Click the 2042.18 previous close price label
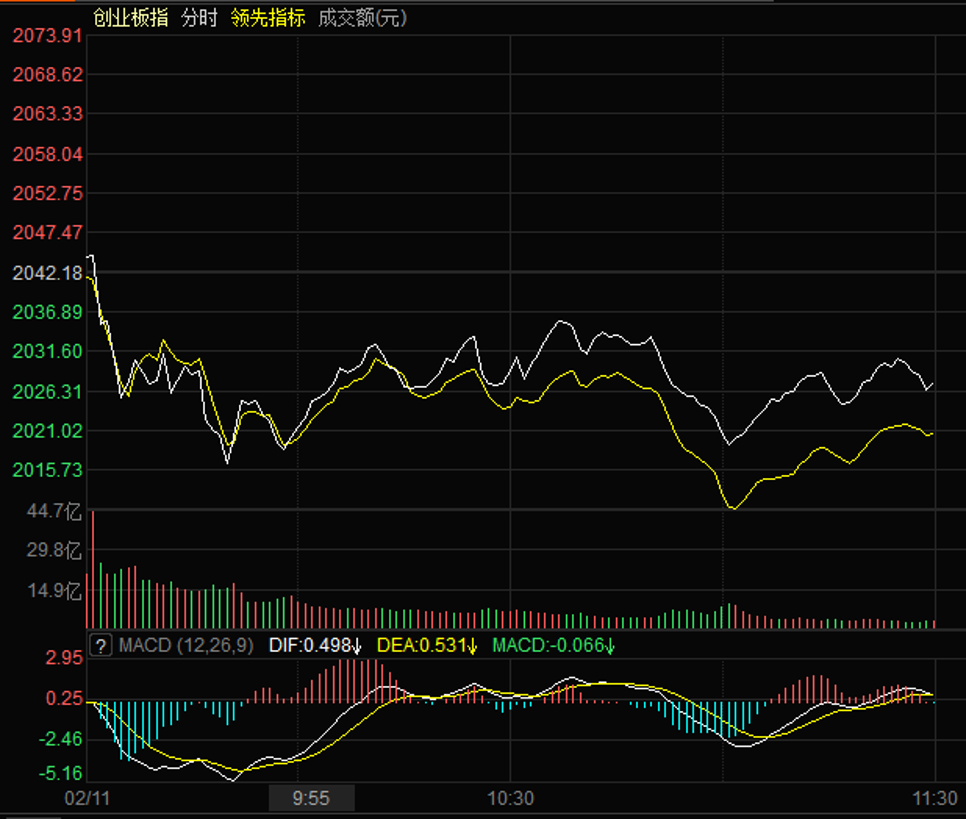 pyautogui.click(x=46, y=273)
